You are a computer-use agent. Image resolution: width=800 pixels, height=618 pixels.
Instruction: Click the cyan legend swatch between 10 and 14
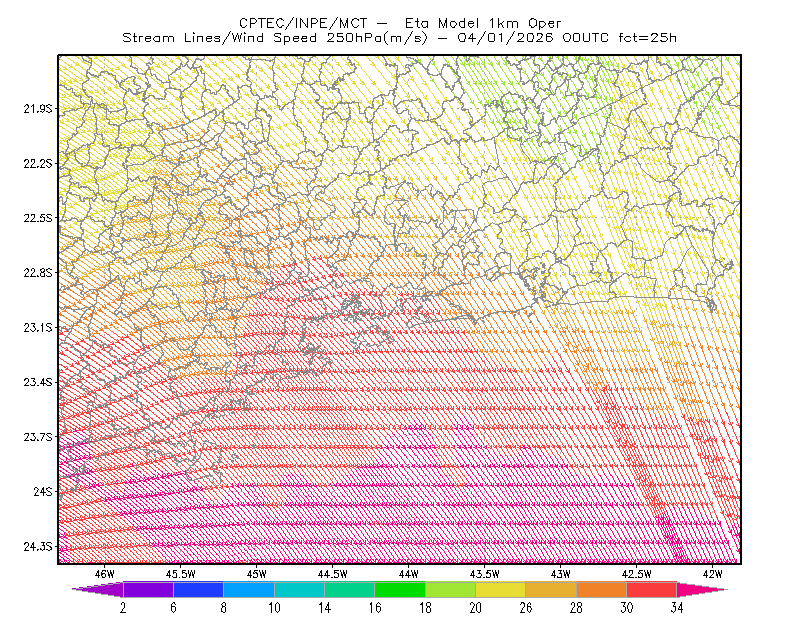click(299, 589)
